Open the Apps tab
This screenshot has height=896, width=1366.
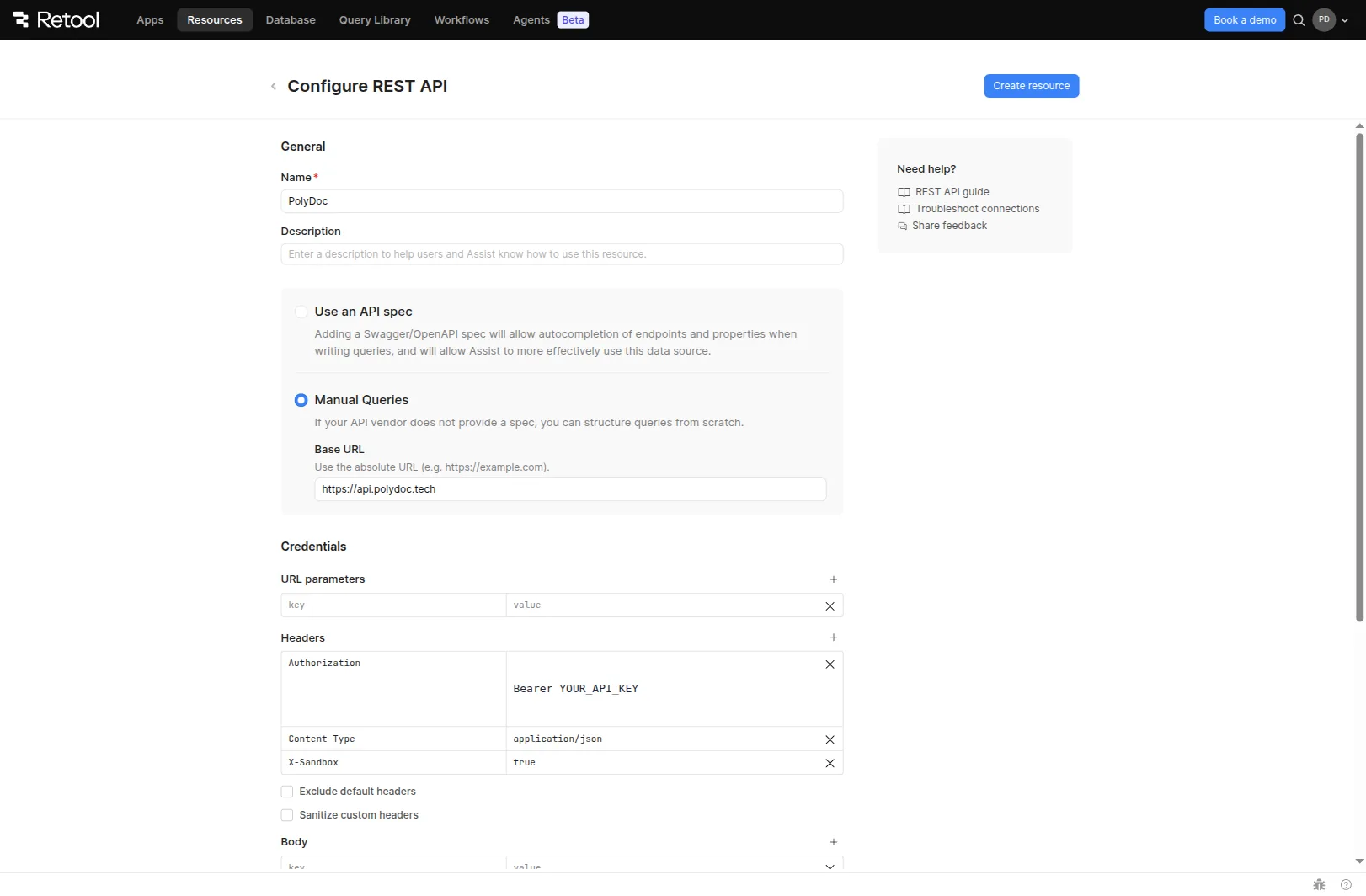tap(150, 20)
